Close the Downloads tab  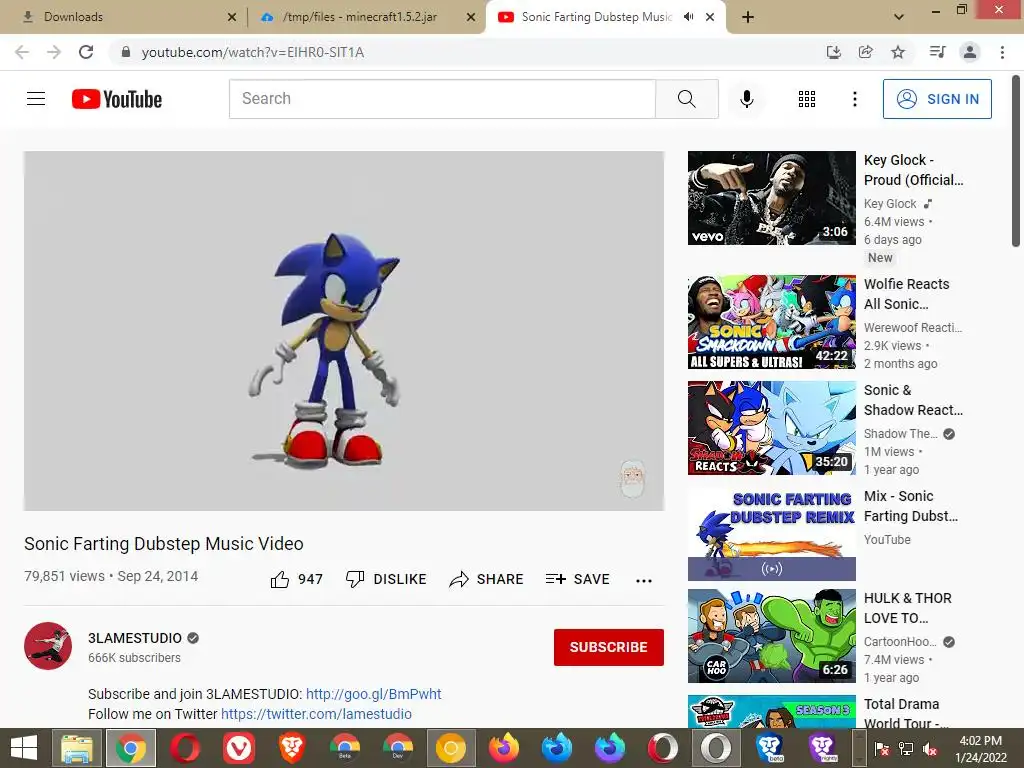(x=232, y=17)
